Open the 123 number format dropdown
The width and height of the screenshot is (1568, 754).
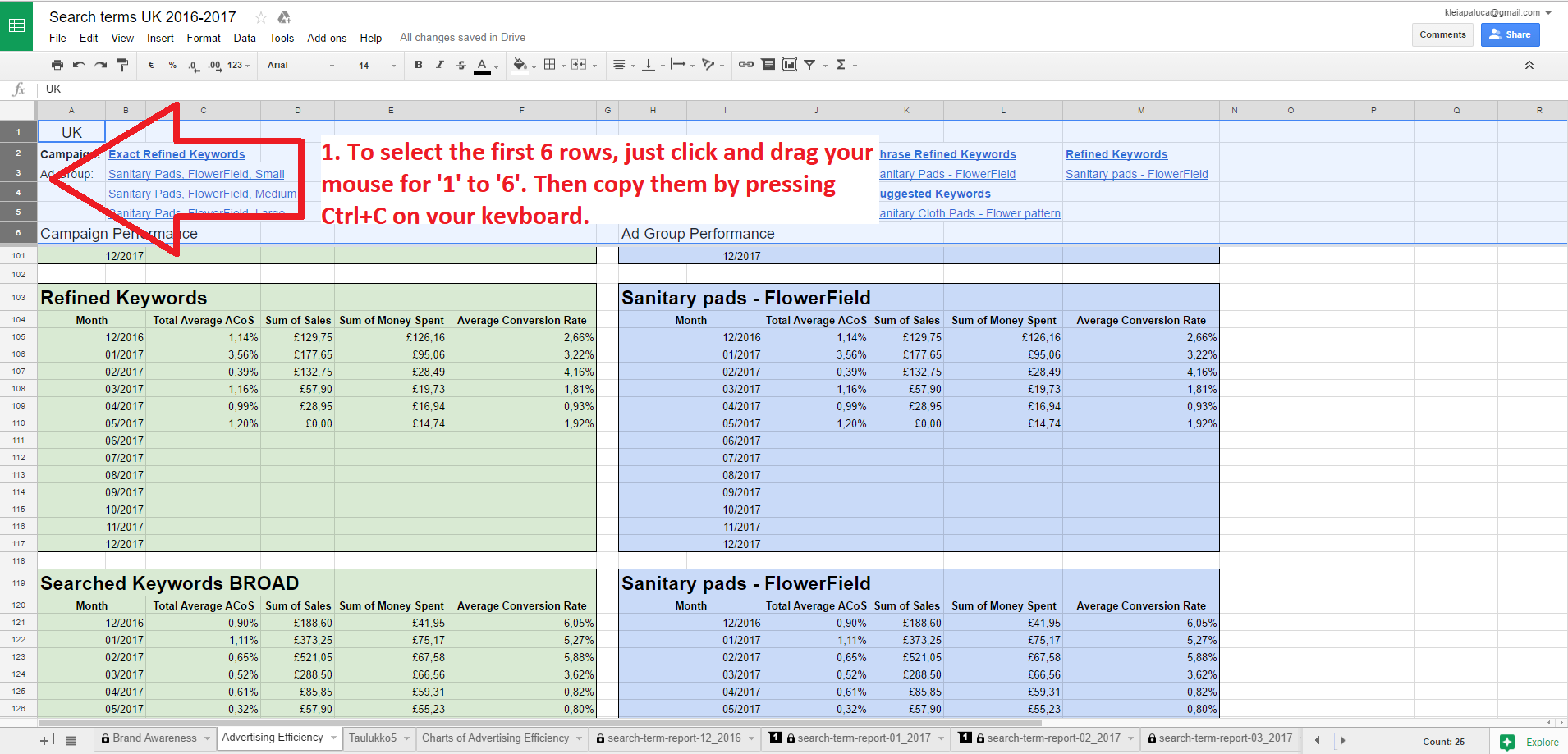pos(238,65)
